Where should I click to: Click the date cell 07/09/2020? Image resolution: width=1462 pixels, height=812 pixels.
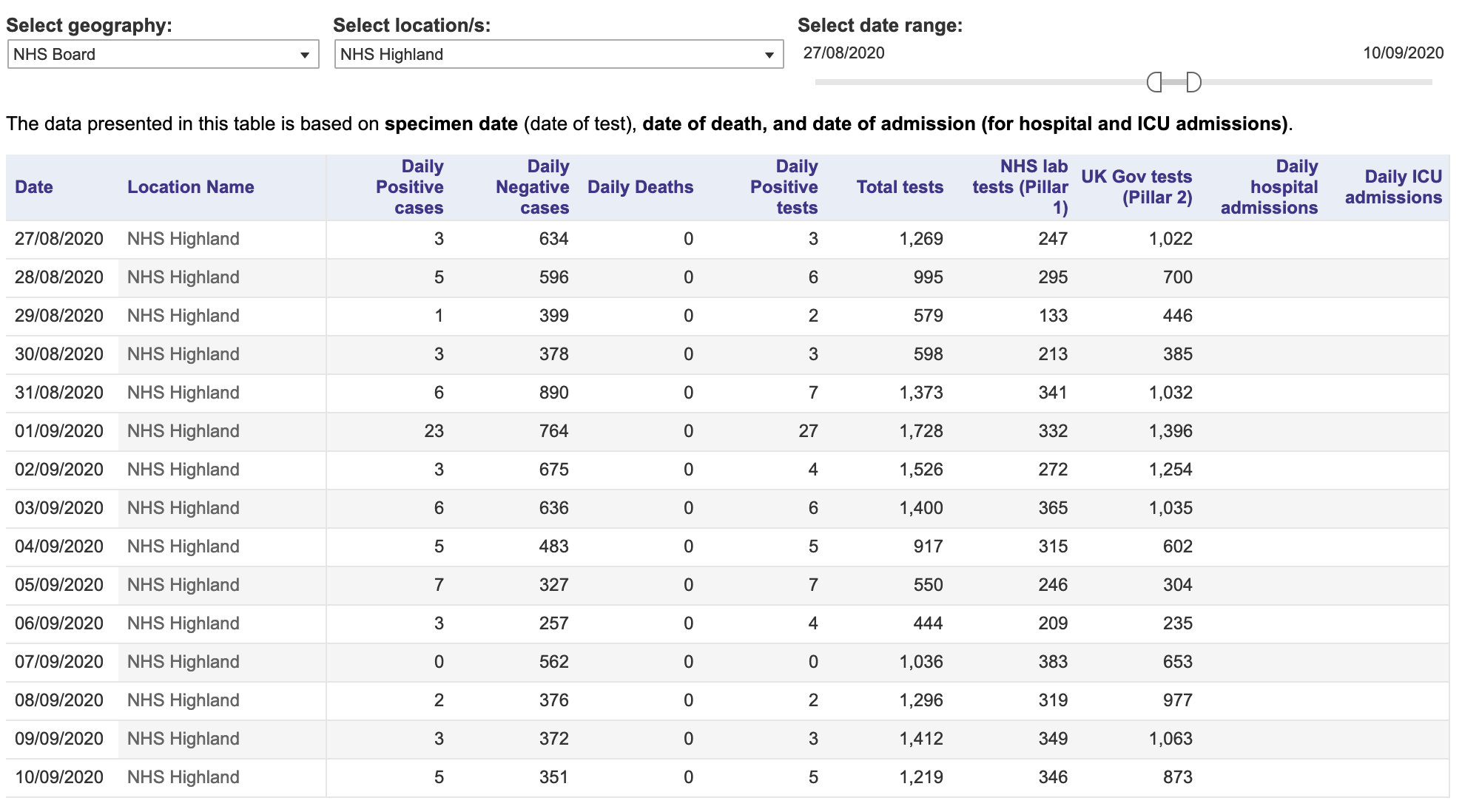pyautogui.click(x=59, y=662)
